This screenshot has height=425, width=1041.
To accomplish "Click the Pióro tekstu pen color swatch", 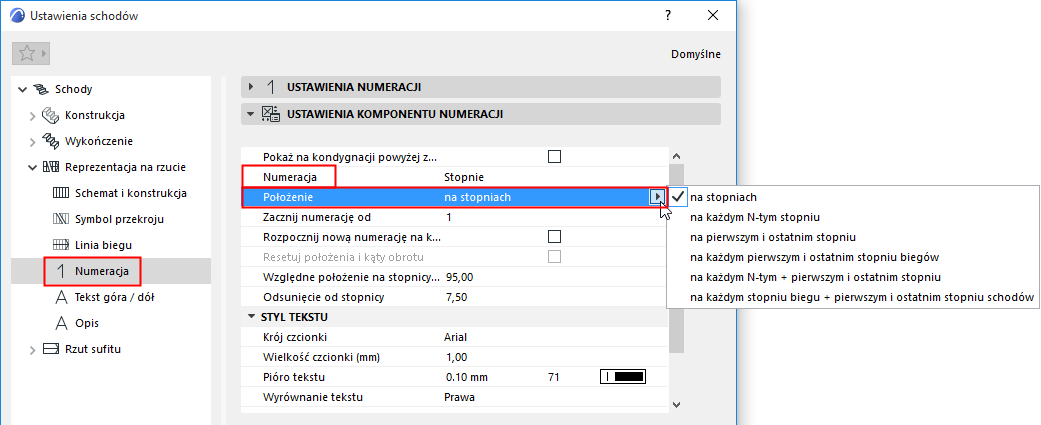I will [623, 377].
